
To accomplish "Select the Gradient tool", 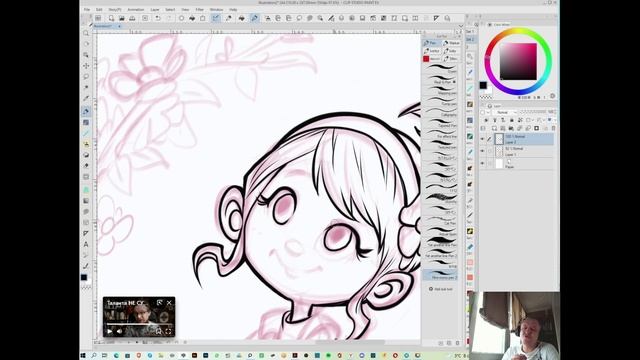I will 86,200.
